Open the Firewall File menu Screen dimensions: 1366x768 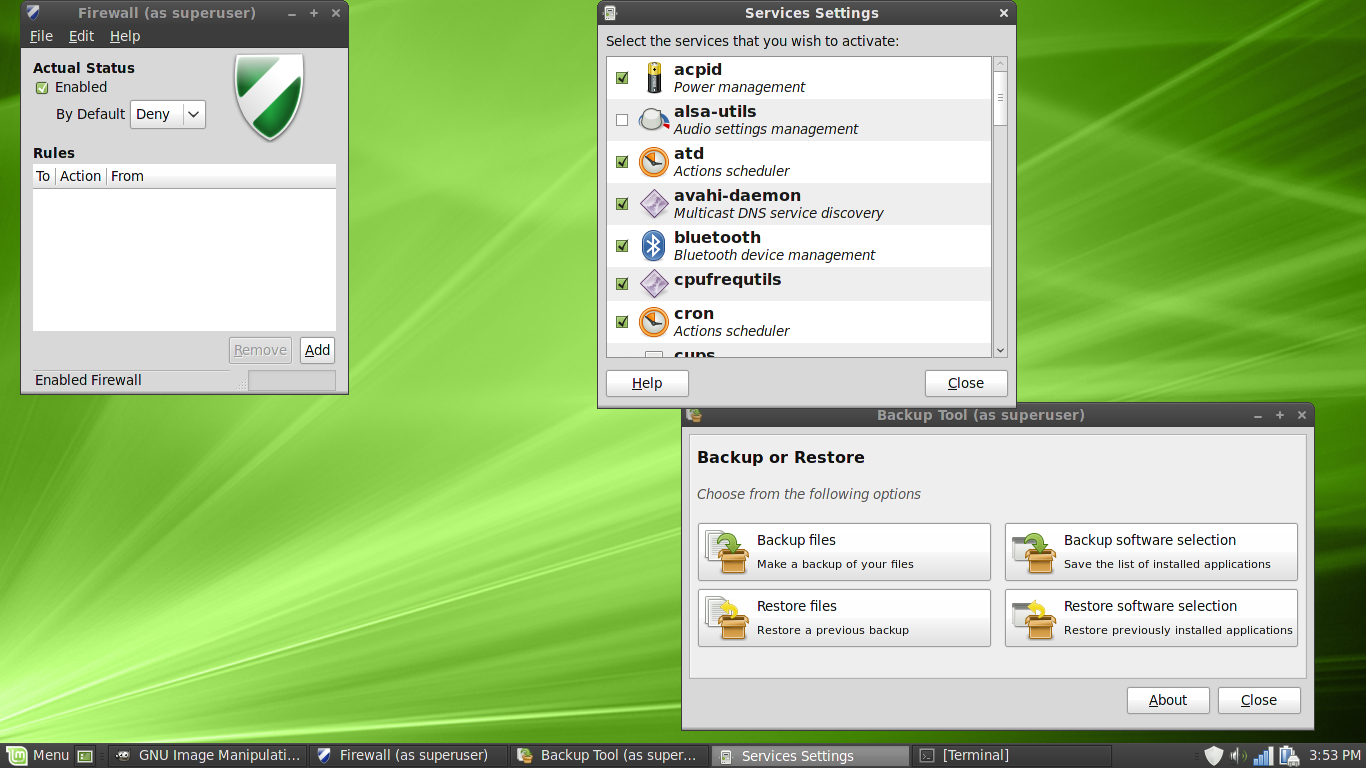pos(41,36)
